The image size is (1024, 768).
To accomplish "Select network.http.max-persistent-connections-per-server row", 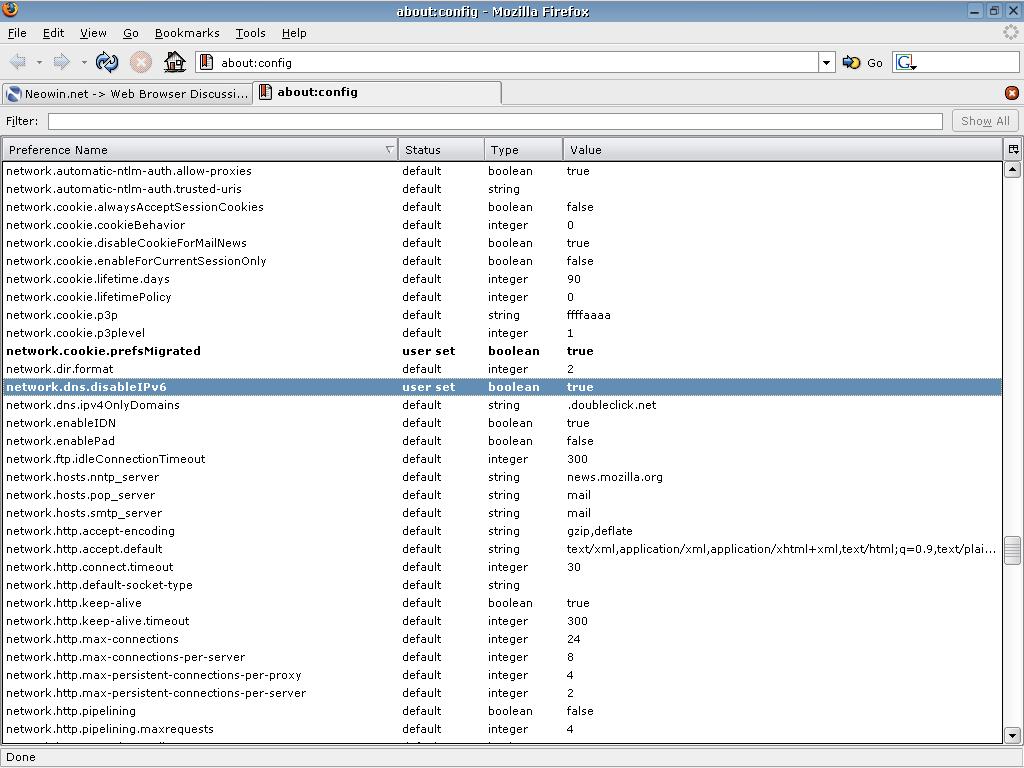I will (x=502, y=693).
